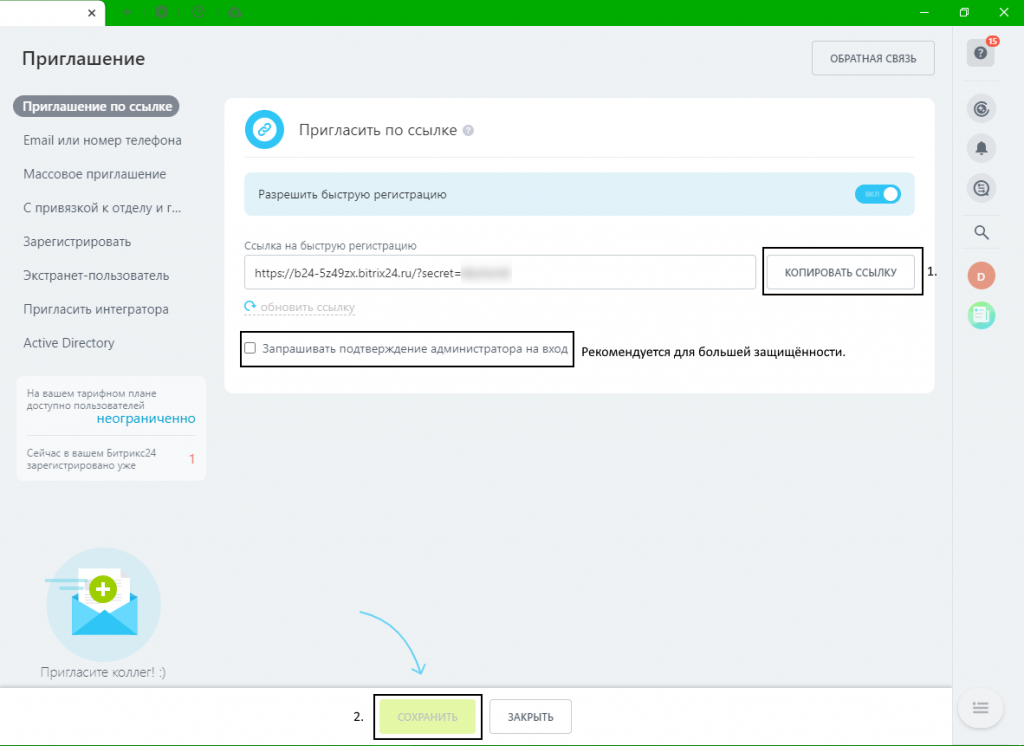Open help icon with 15 badge
Screen dimensions: 1024x746
[980, 53]
